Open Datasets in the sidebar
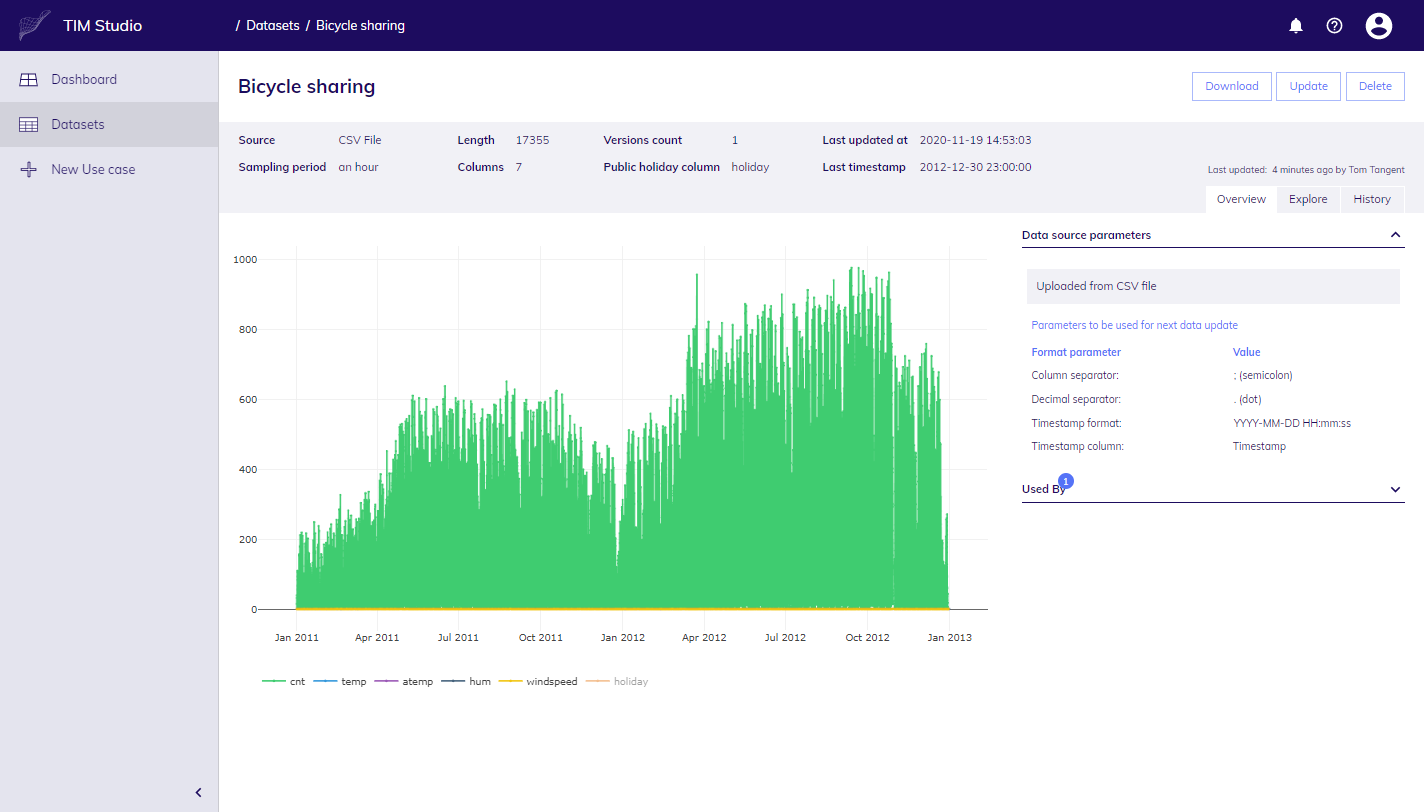This screenshot has height=812, width=1424. point(109,124)
